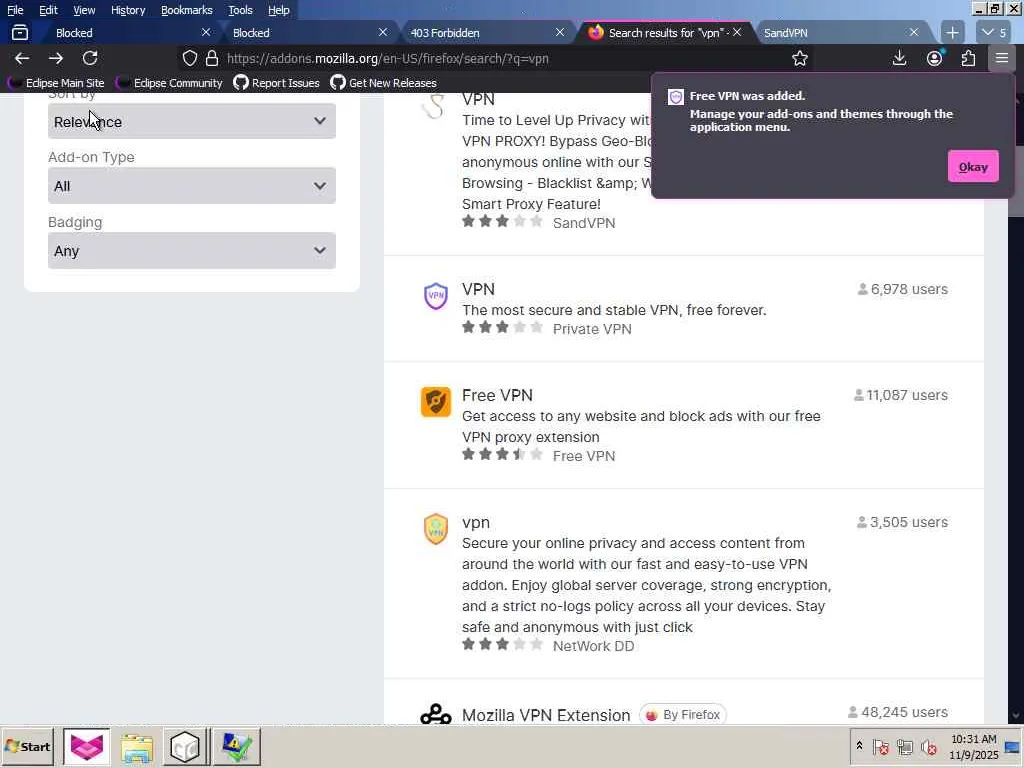Open Get New Releases bookmark

(384, 83)
